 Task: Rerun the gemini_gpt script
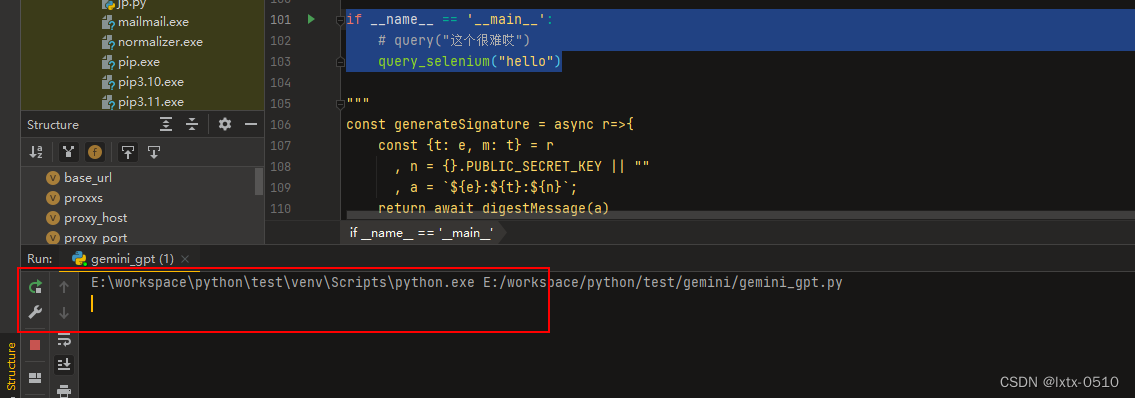[x=35, y=287]
